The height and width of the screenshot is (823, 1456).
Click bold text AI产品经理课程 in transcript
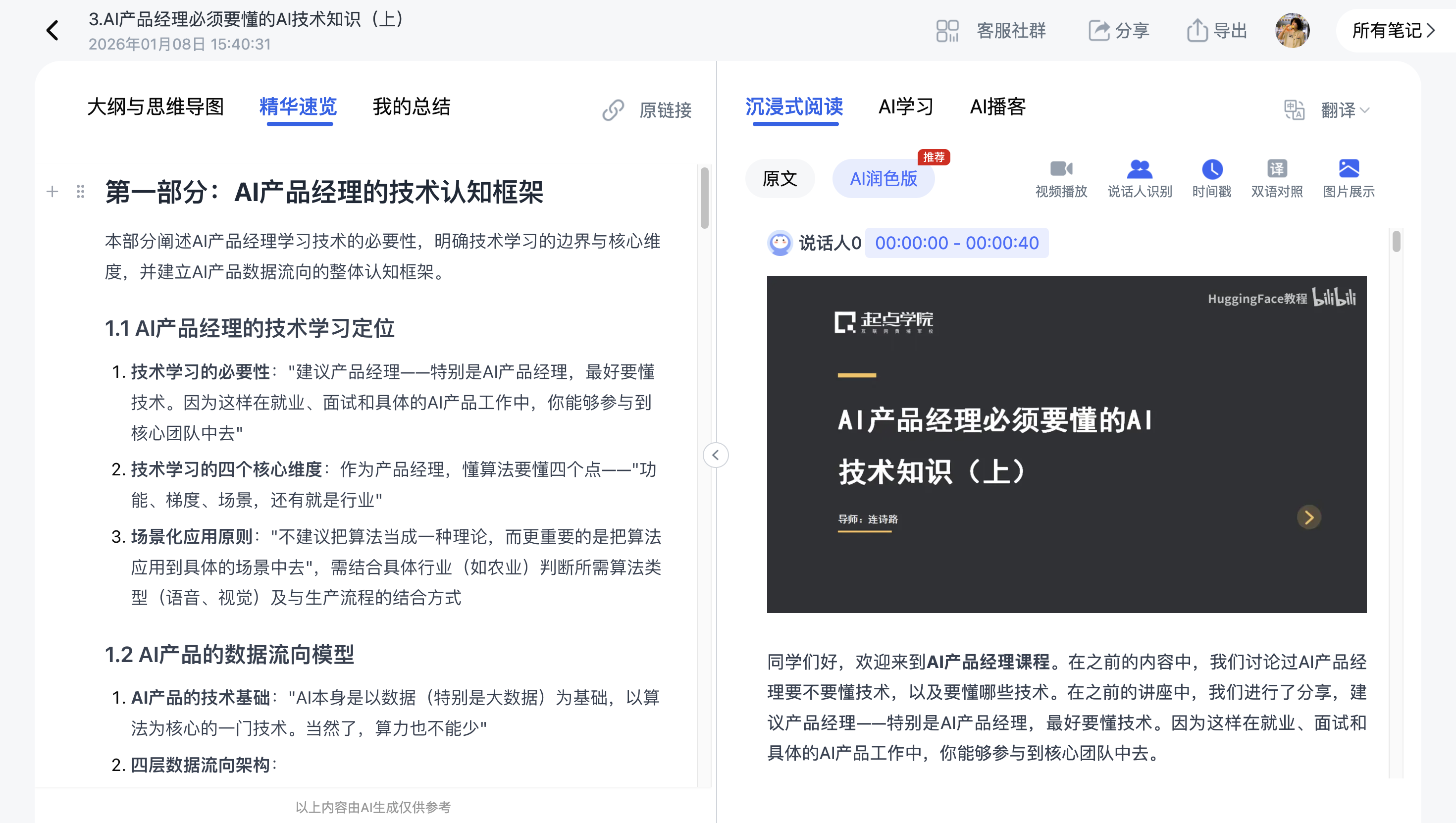click(x=988, y=662)
